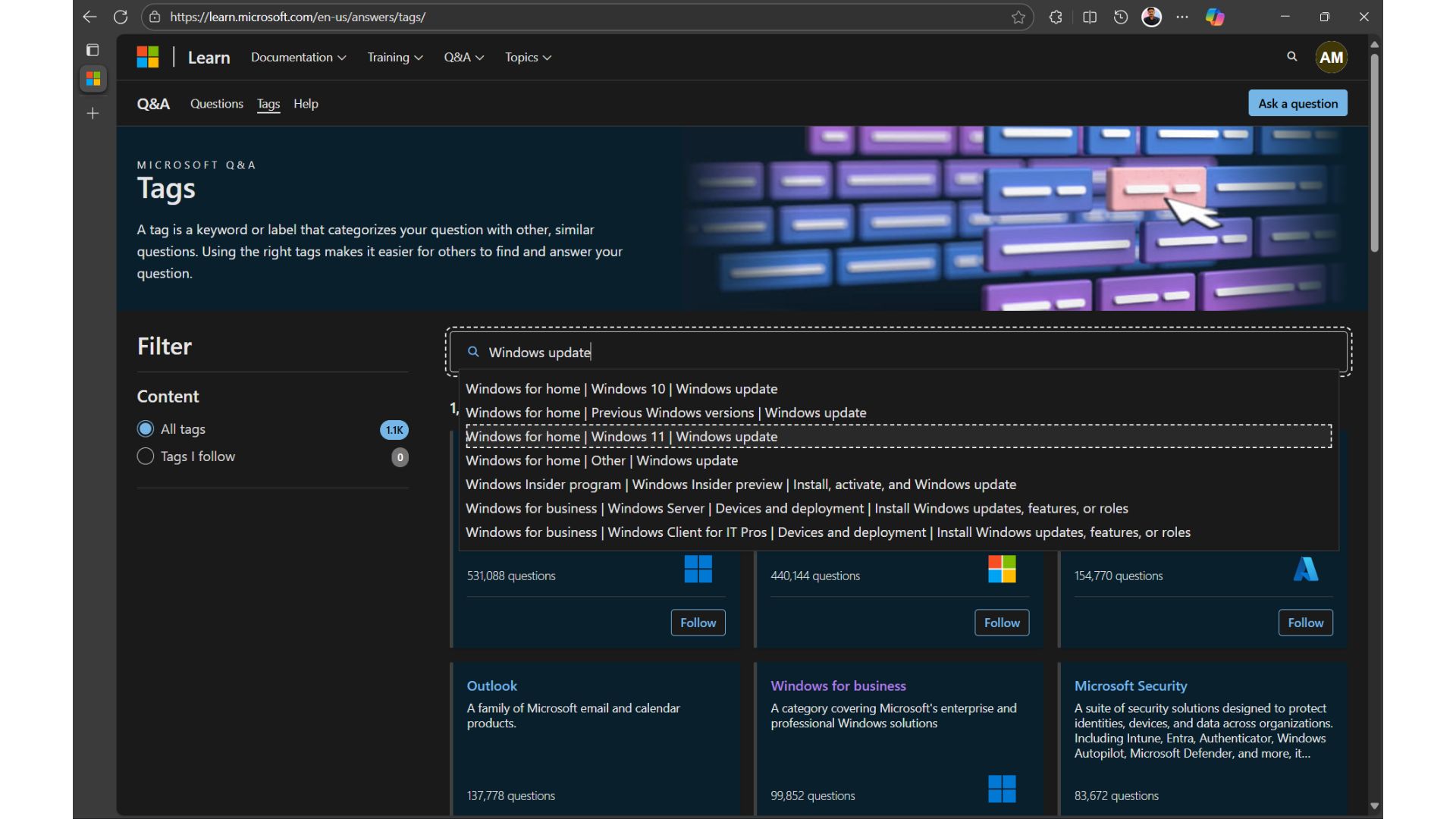Open the split screen icon
The width and height of the screenshot is (1456, 819).
coord(1090,17)
